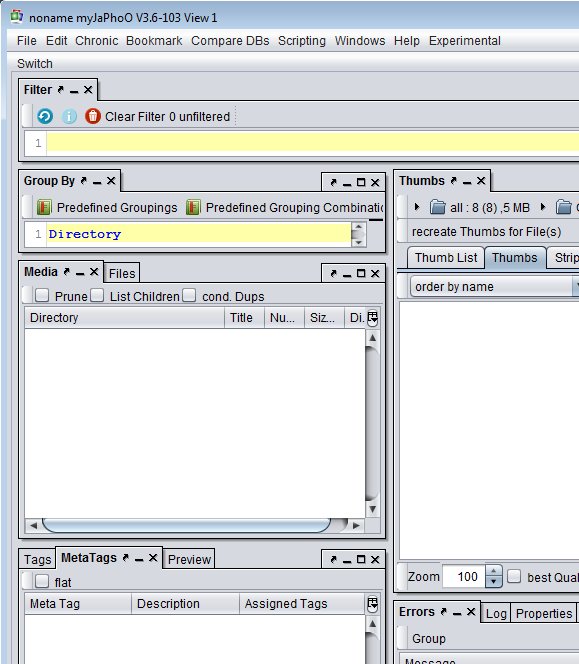Undock the Filter panel via pin icon
The image size is (579, 664).
(x=61, y=90)
